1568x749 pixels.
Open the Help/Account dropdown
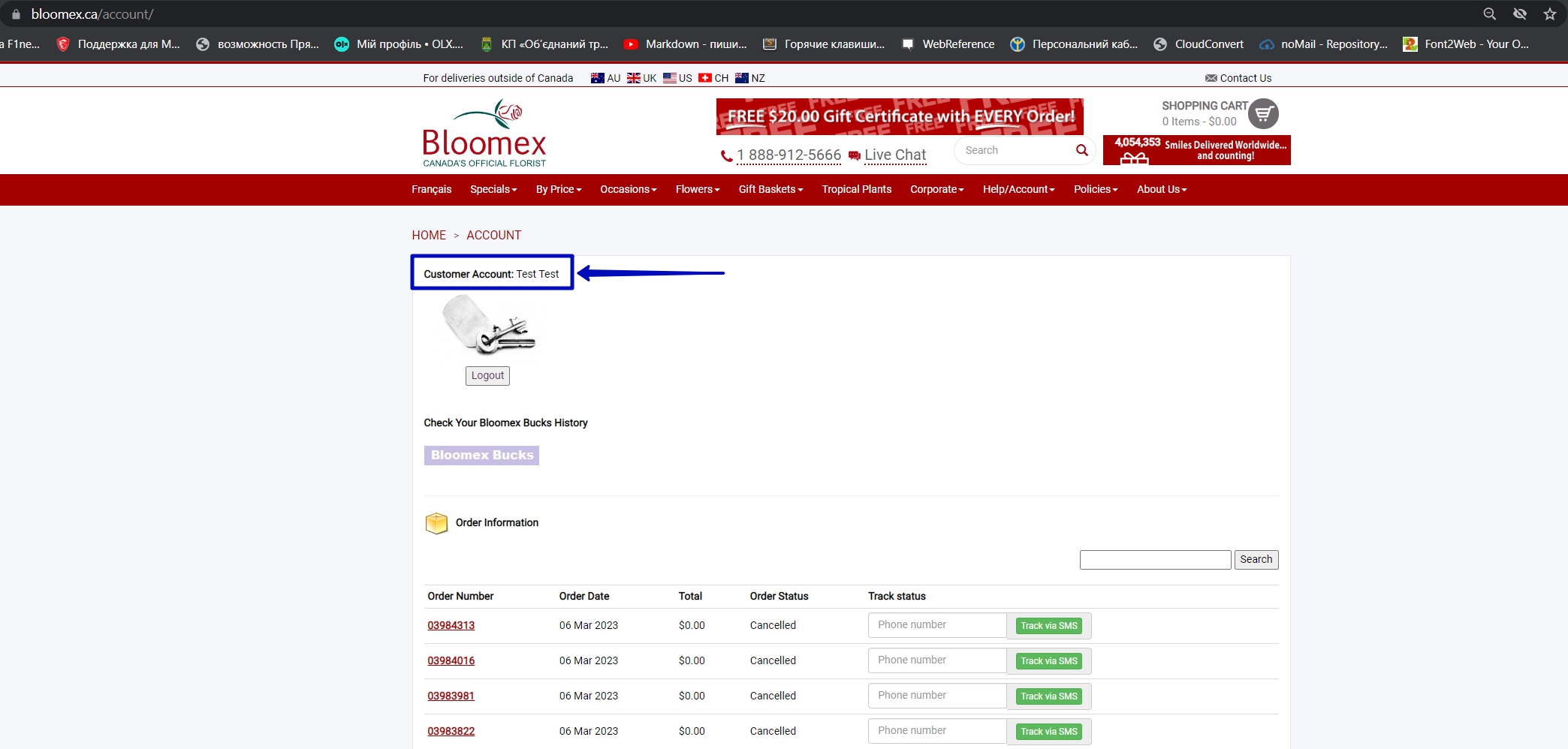[x=1019, y=190]
